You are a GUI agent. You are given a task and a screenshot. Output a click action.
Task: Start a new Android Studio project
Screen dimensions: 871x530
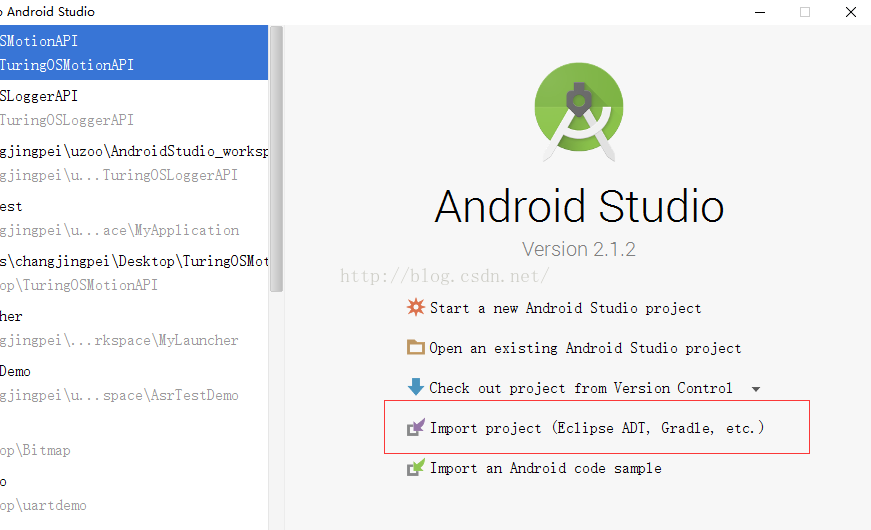click(x=565, y=308)
